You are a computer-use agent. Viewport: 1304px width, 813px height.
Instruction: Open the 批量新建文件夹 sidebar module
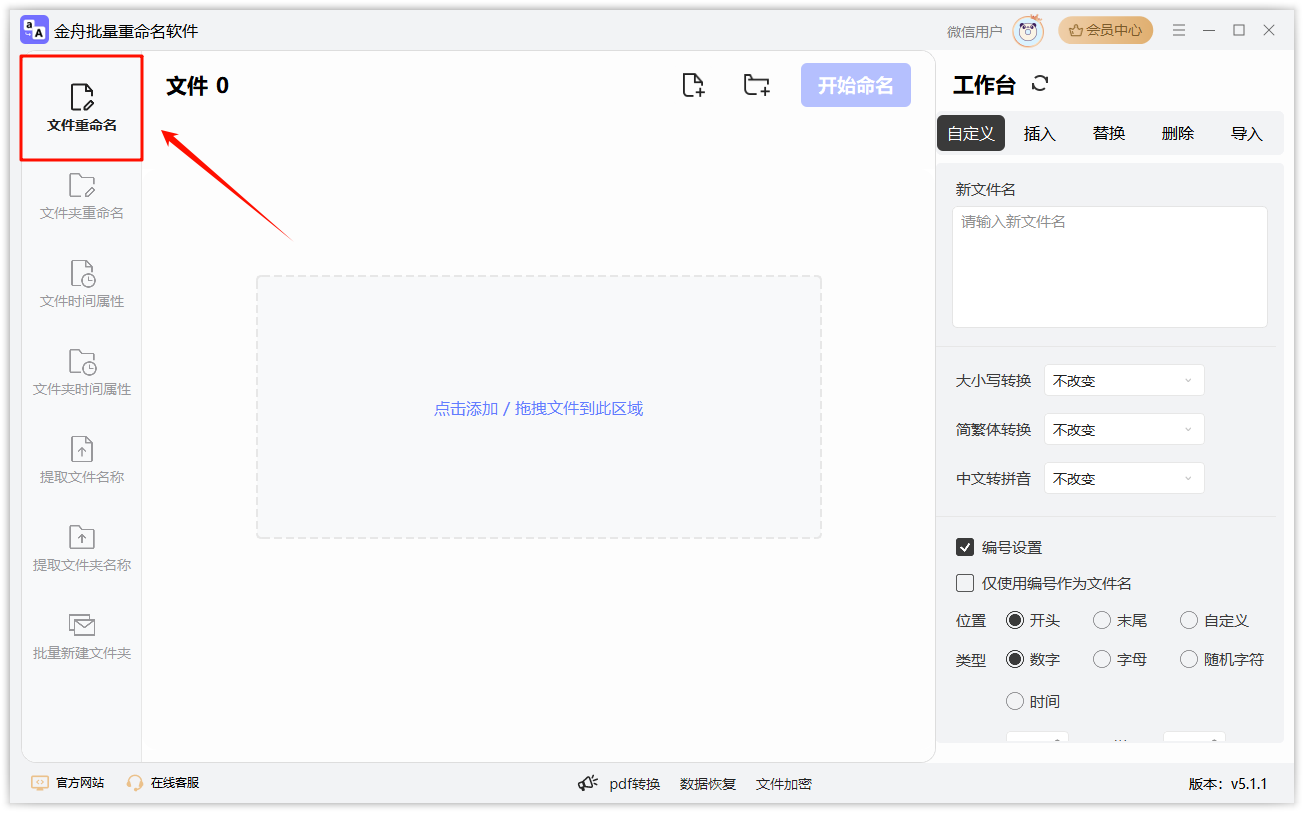pos(82,636)
